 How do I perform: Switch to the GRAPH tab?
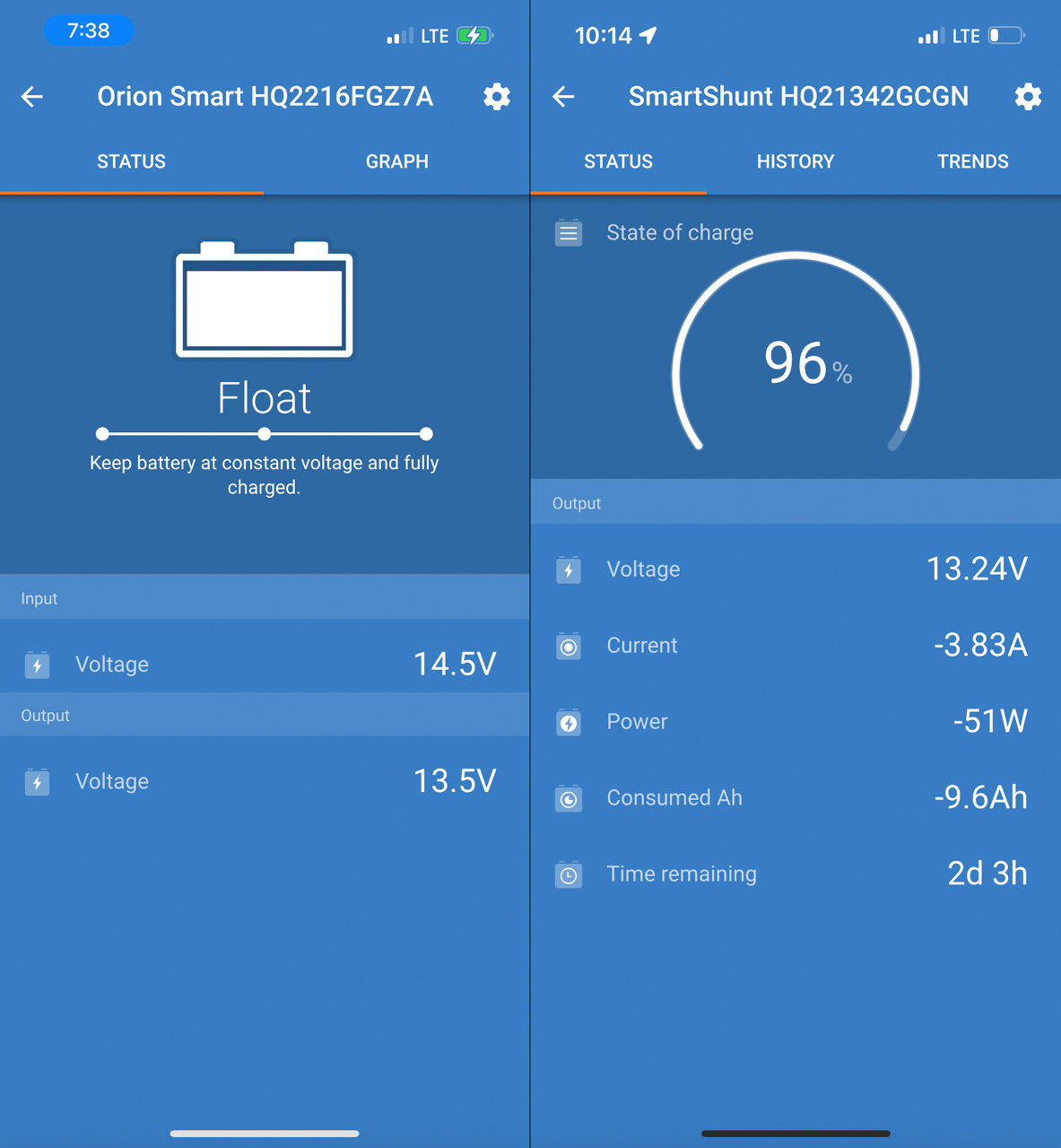pyautogui.click(x=396, y=162)
